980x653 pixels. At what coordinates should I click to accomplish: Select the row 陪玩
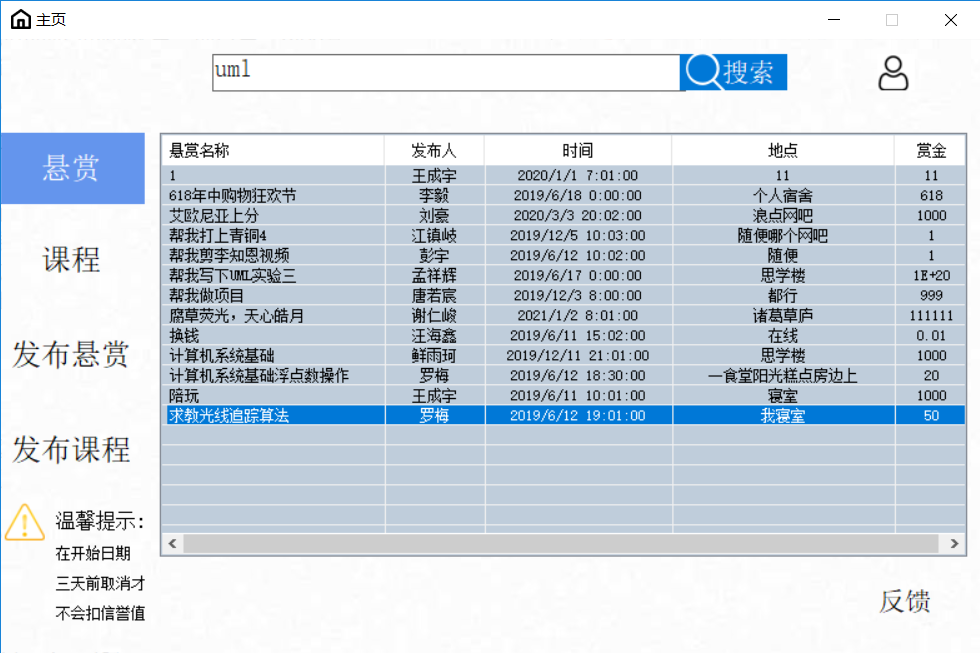[564, 396]
